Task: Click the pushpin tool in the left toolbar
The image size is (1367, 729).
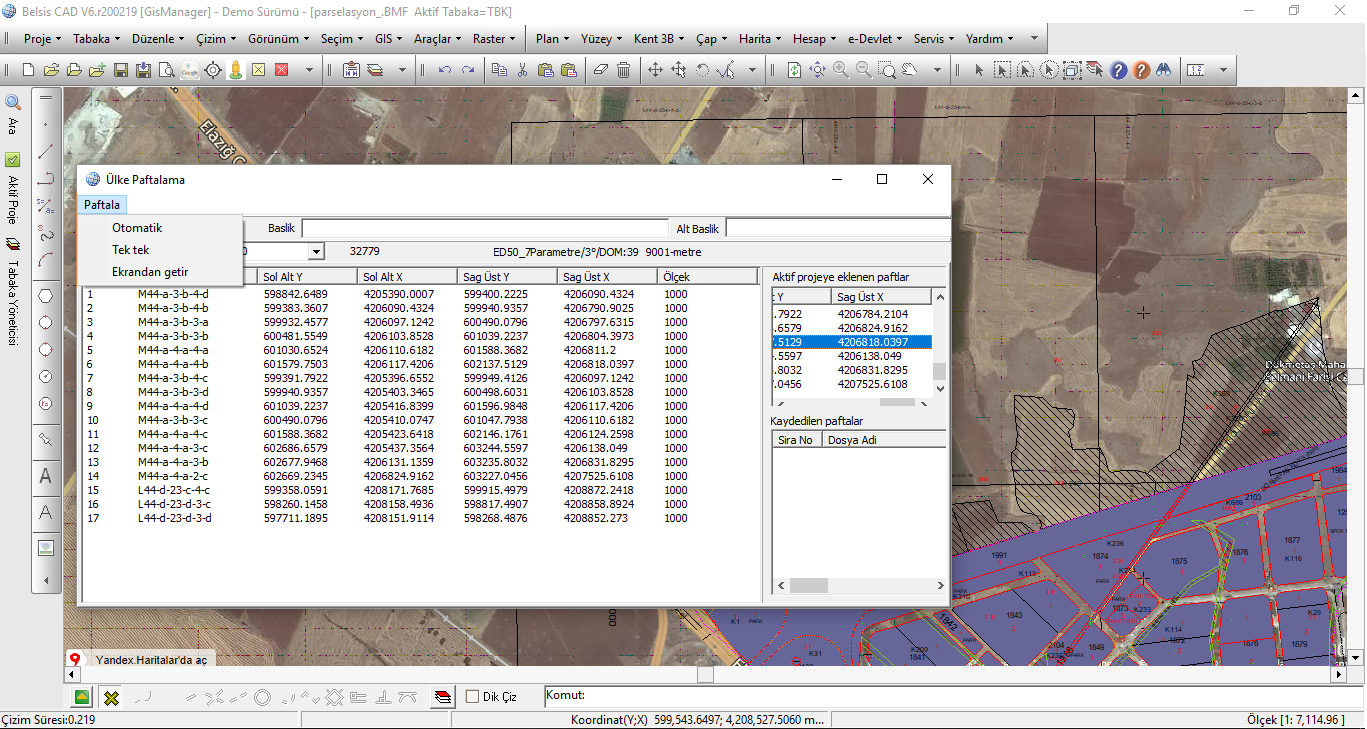Action: click(45, 439)
